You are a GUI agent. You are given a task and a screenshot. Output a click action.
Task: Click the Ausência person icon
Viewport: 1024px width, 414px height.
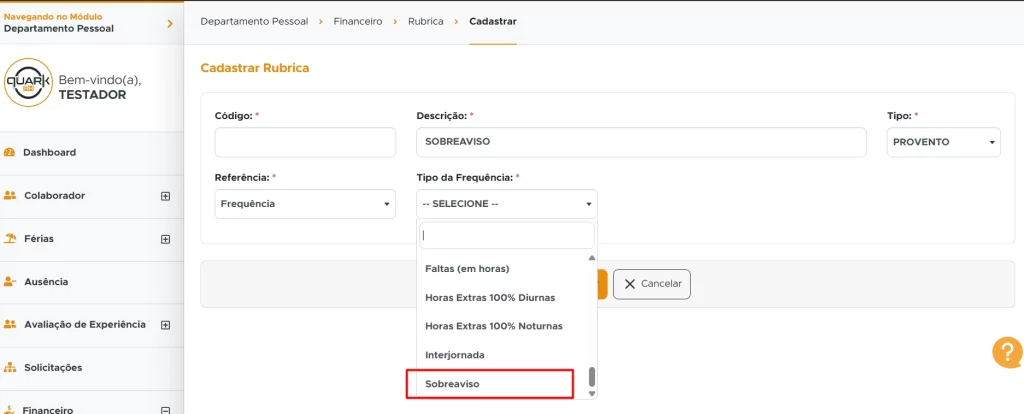coord(10,282)
